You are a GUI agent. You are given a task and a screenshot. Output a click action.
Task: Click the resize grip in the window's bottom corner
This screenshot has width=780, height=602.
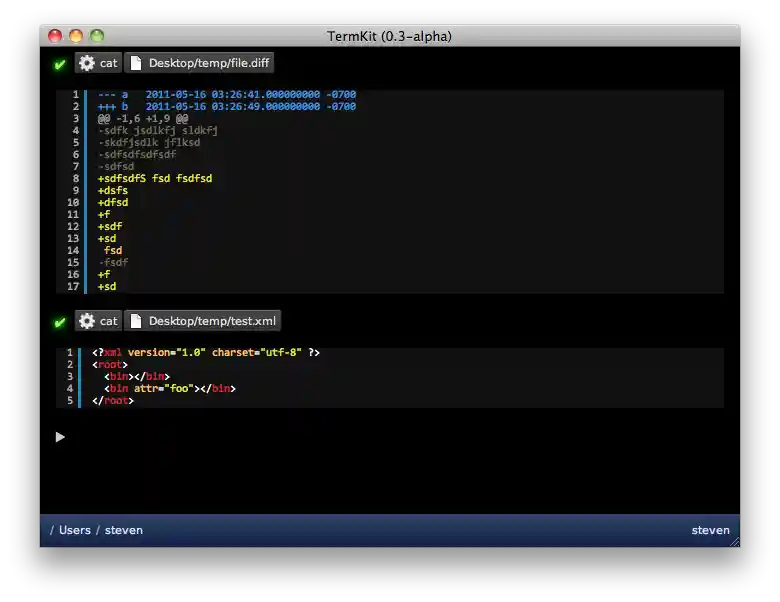point(734,541)
